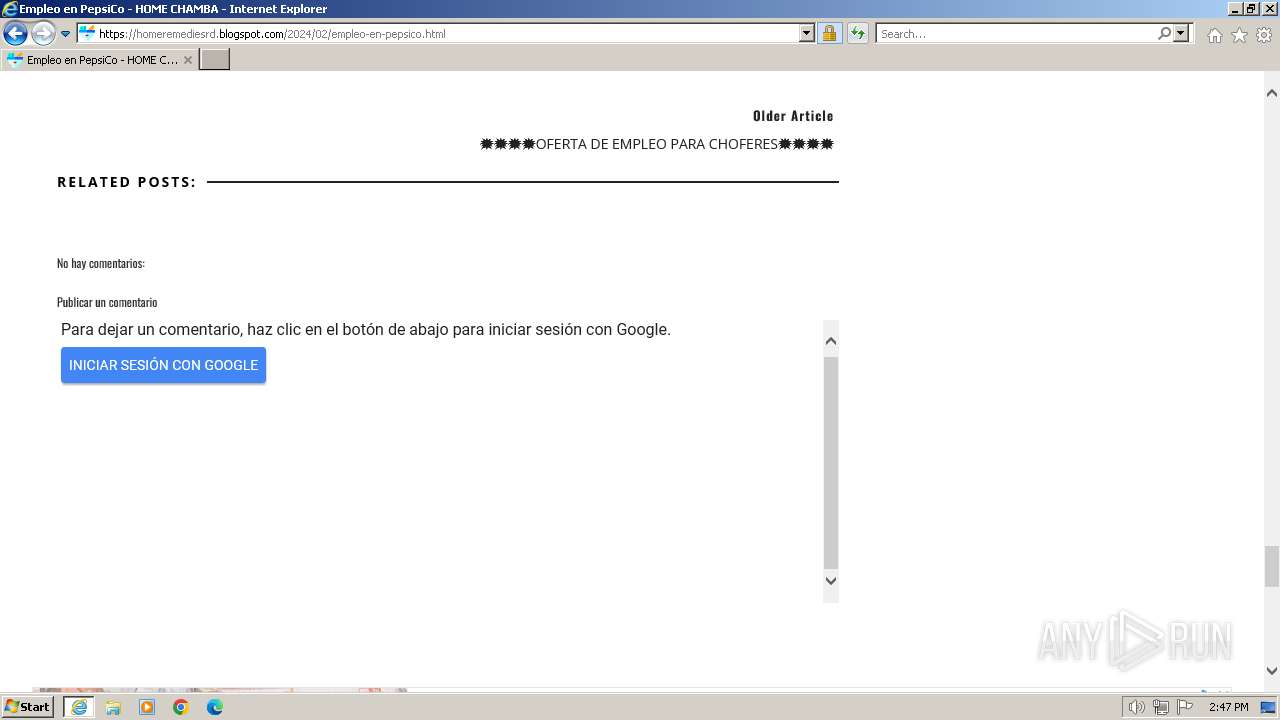Refresh the page with the reload icon
The height and width of the screenshot is (720, 1280).
click(x=857, y=33)
